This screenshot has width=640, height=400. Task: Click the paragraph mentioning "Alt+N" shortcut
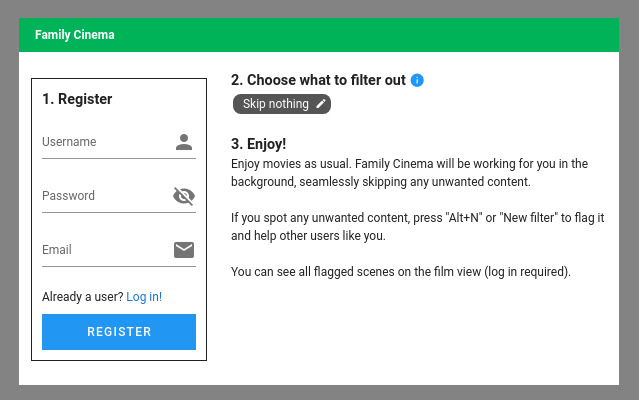tap(417, 227)
